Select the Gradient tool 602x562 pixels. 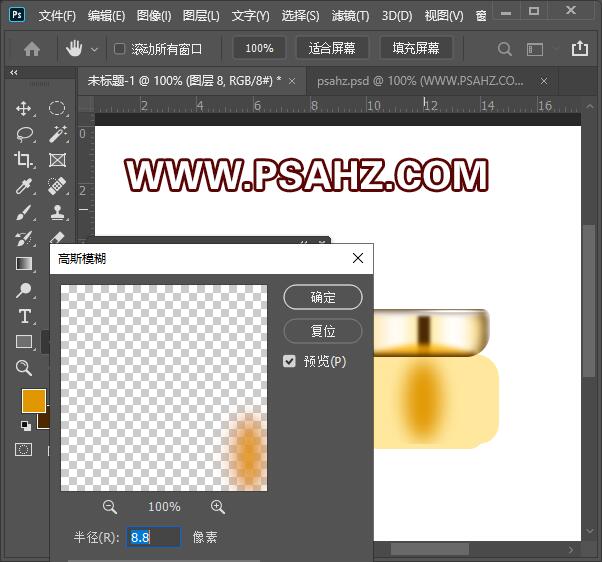(24, 264)
